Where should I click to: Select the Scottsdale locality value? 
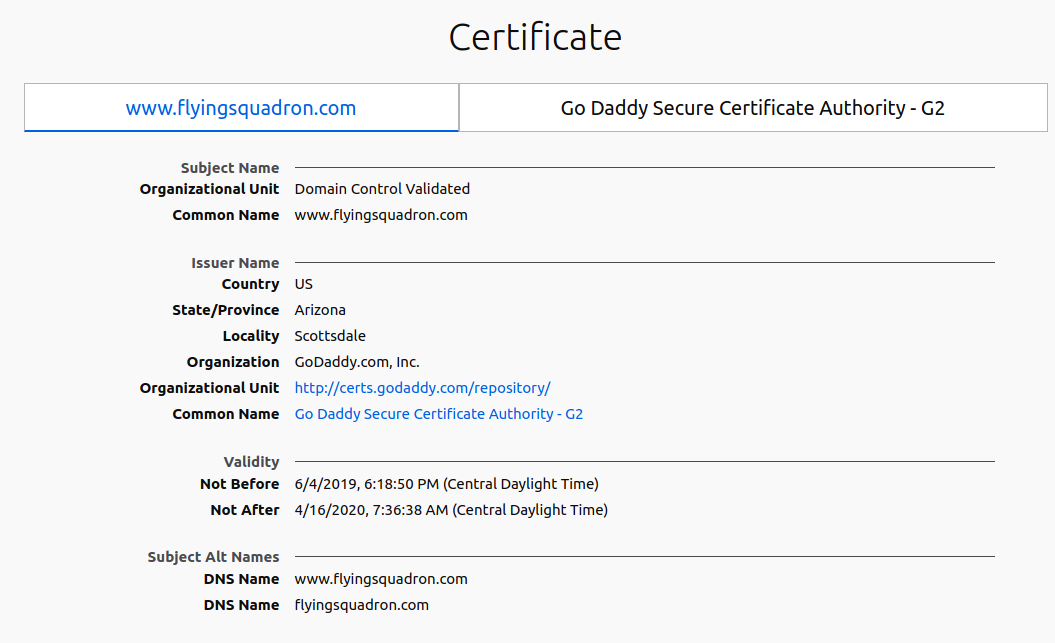(x=330, y=336)
